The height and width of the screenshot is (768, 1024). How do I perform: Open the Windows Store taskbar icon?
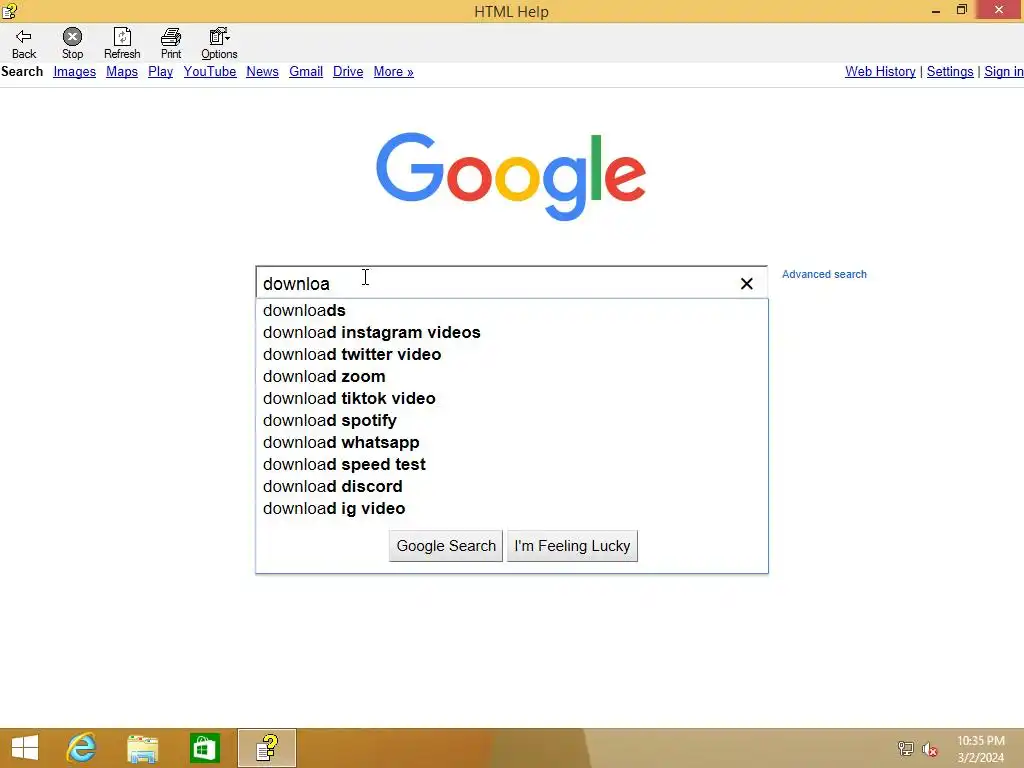click(204, 748)
